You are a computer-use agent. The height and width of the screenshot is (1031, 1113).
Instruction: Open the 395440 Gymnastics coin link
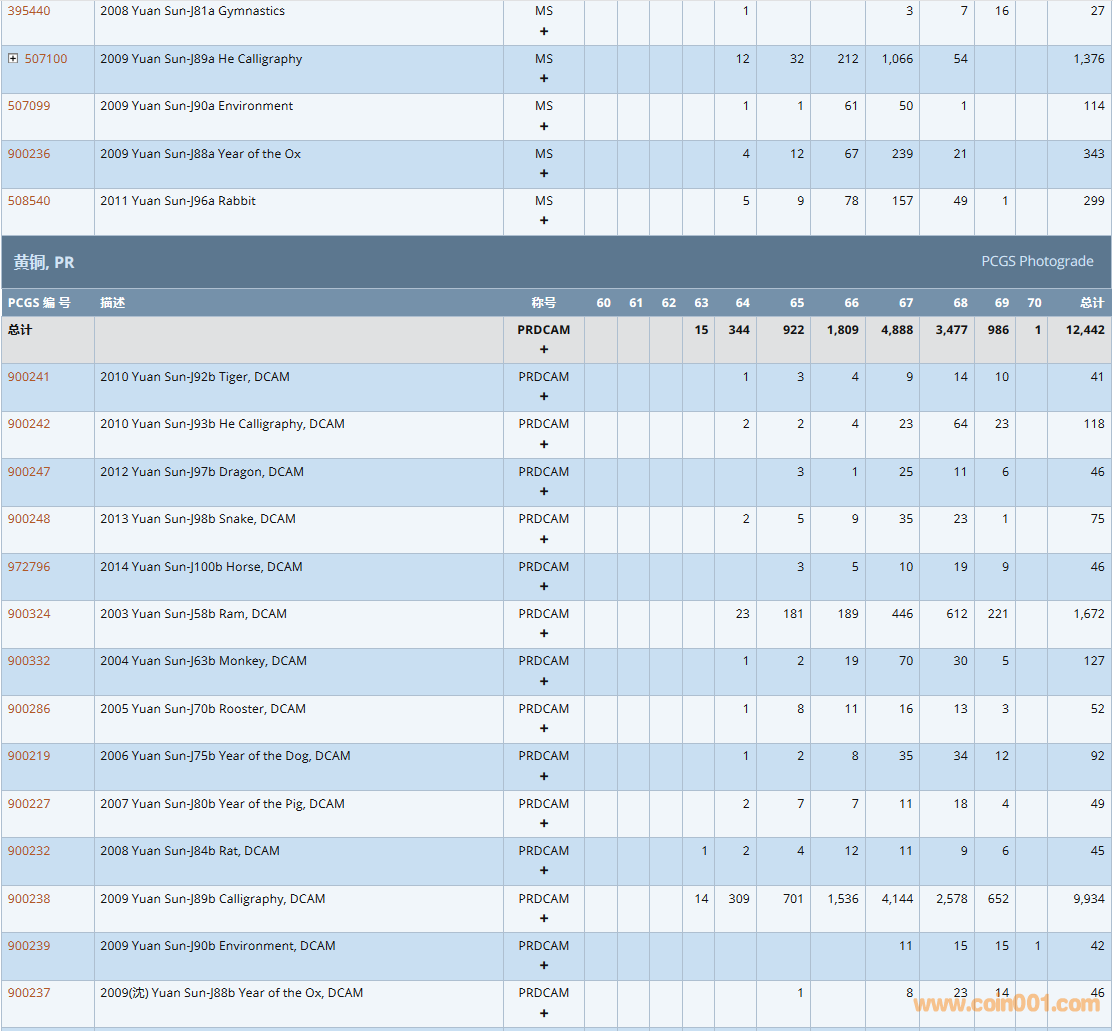(x=29, y=11)
